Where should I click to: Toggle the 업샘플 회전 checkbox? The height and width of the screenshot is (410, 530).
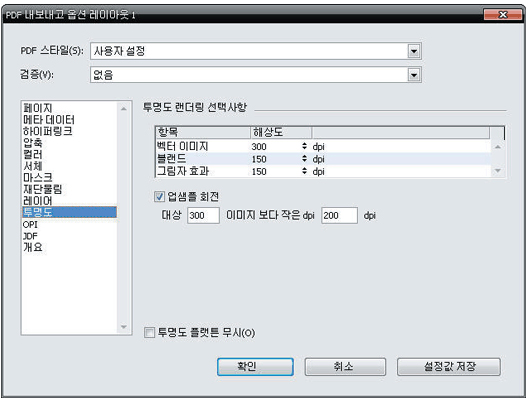160,196
